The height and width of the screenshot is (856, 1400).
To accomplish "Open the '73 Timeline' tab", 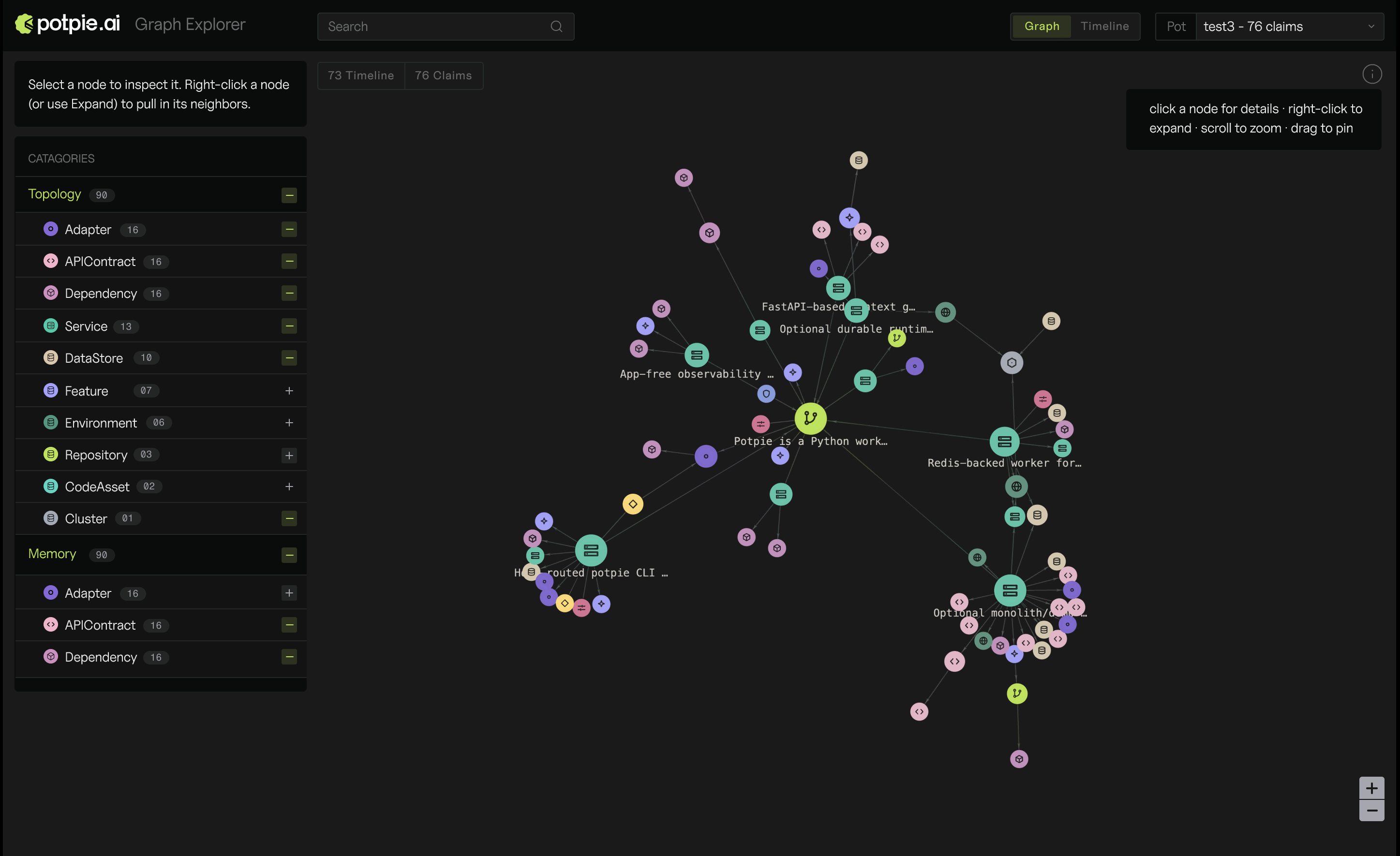I will [x=361, y=75].
